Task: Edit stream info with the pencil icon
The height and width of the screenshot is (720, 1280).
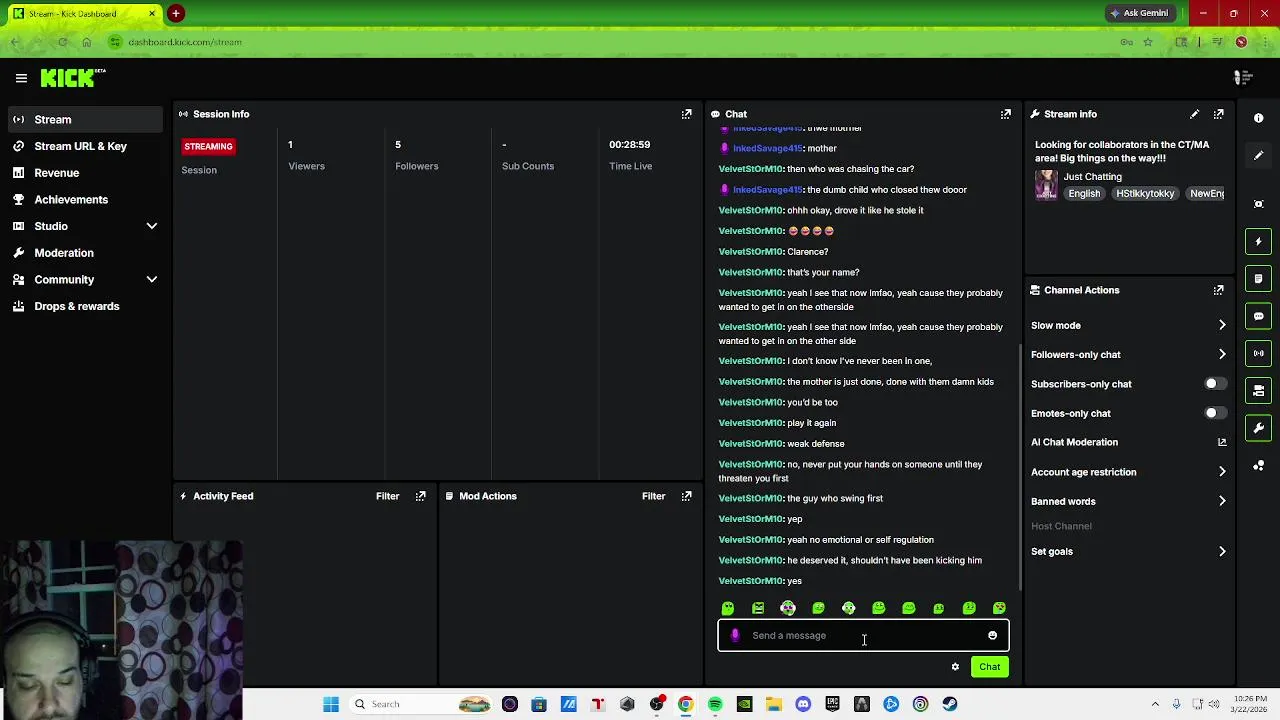Action: [x=1194, y=114]
